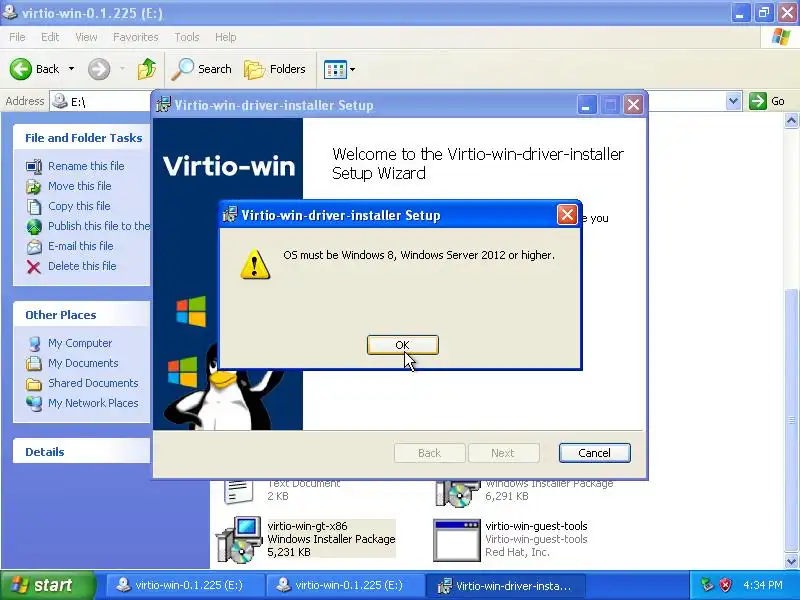Click the 4:34 PM system clock

point(763,585)
